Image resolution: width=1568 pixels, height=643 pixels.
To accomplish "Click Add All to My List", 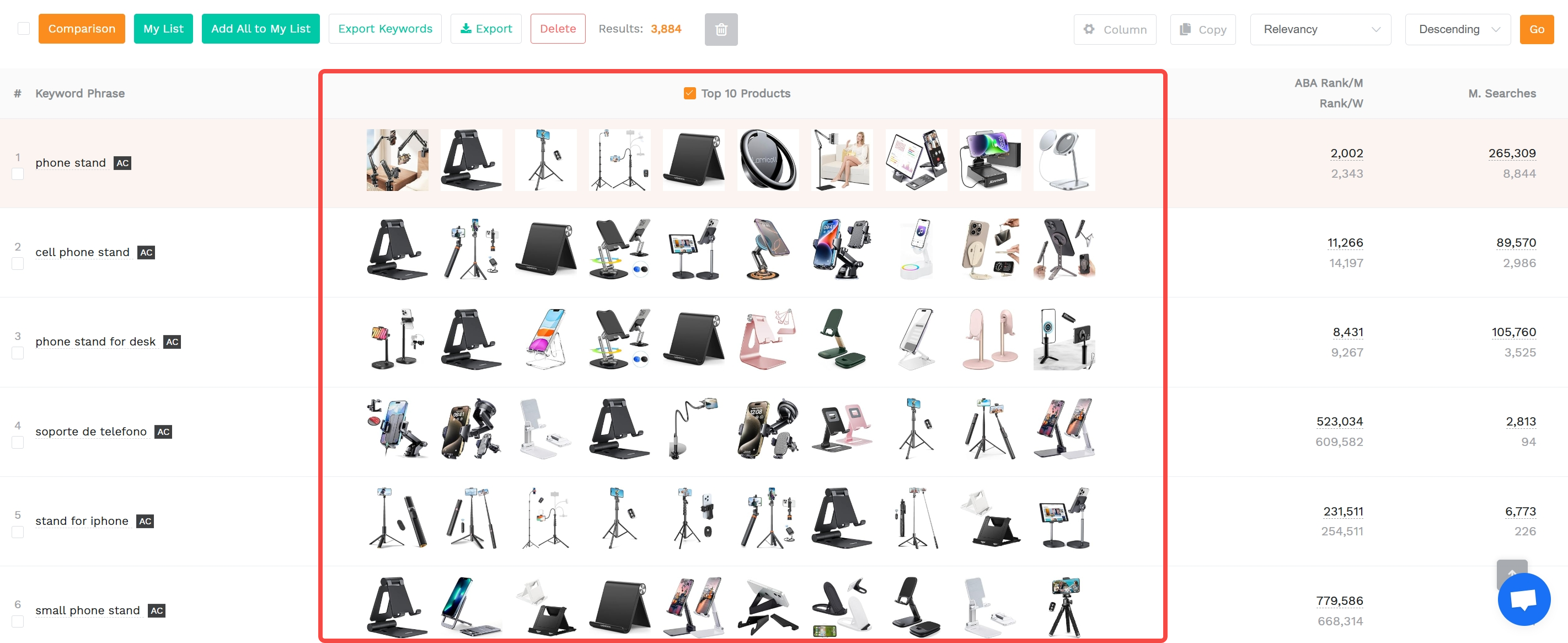I will (260, 29).
